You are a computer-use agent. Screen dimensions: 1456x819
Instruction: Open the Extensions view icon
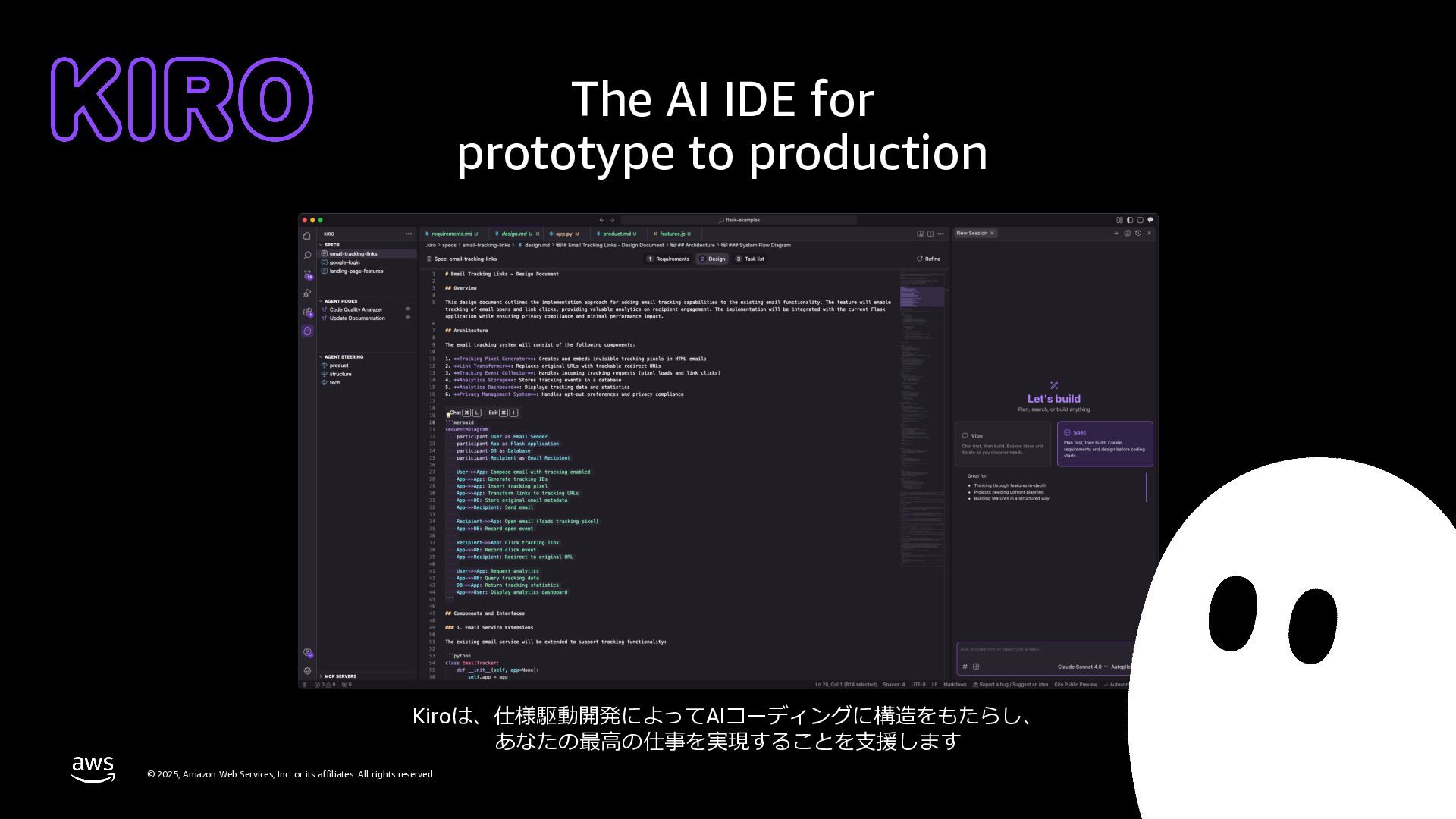coord(307,312)
